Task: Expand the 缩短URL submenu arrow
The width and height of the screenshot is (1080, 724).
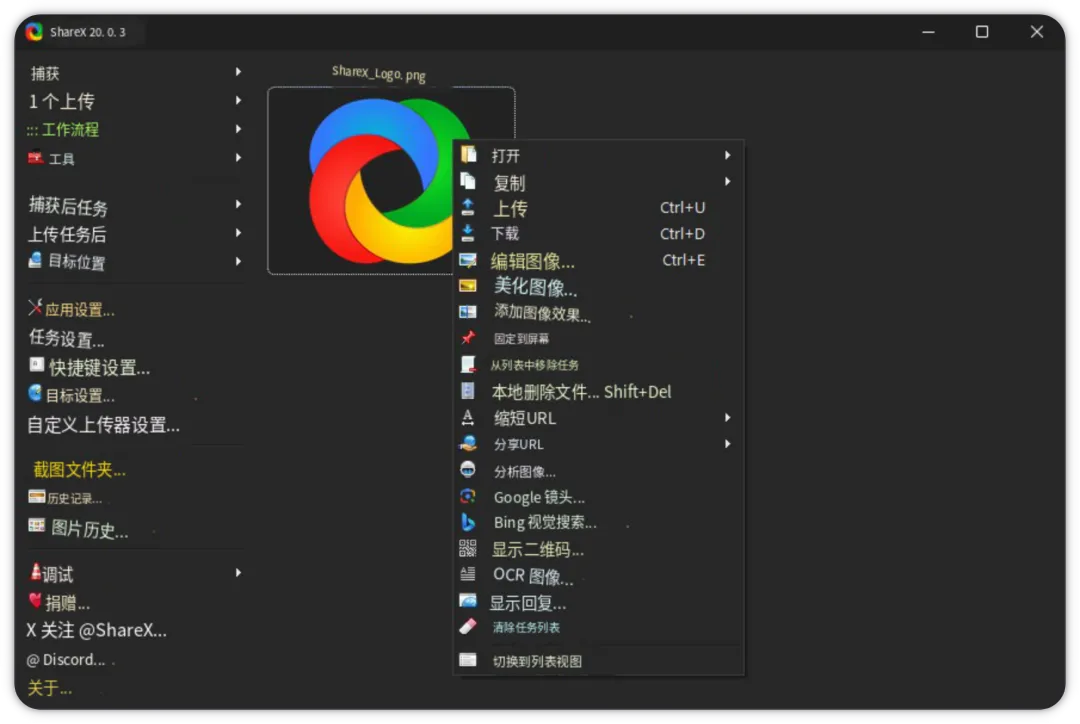Action: tap(727, 417)
